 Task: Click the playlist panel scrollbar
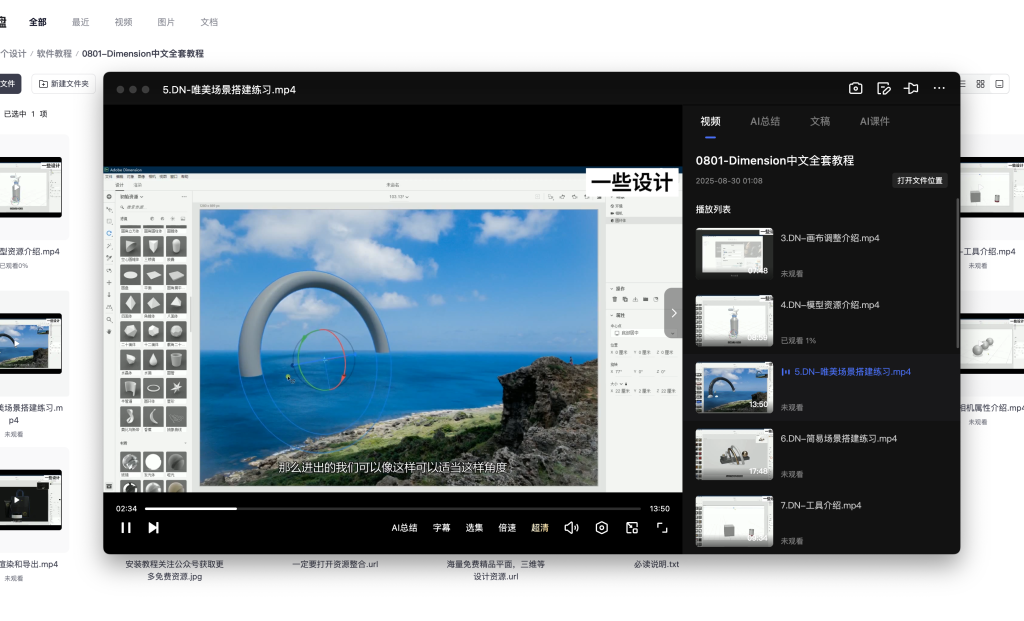[957, 273]
